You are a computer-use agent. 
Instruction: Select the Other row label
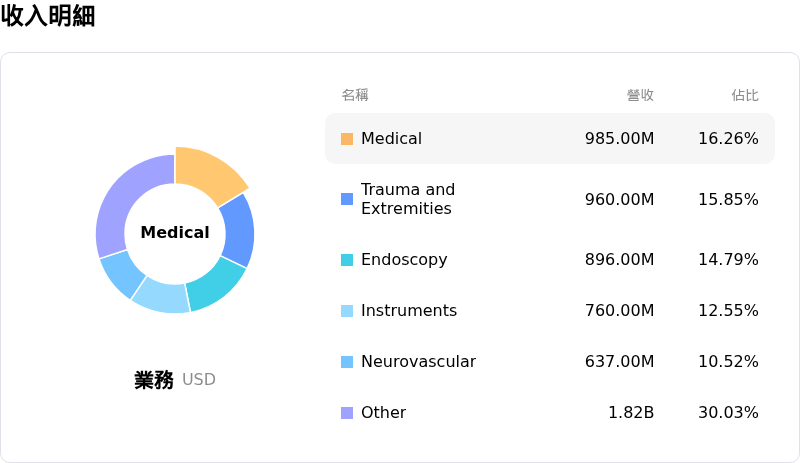[x=383, y=413]
